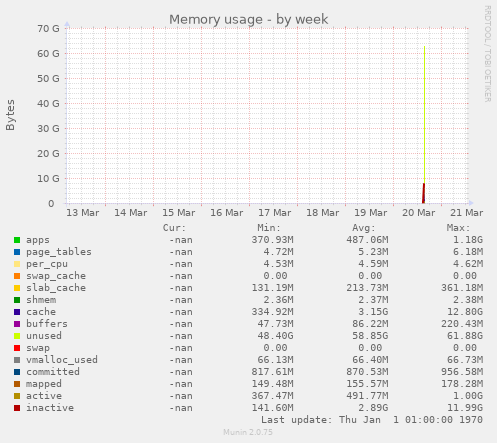Click apps max value 1.18G
The image size is (497, 443).
click(x=468, y=240)
